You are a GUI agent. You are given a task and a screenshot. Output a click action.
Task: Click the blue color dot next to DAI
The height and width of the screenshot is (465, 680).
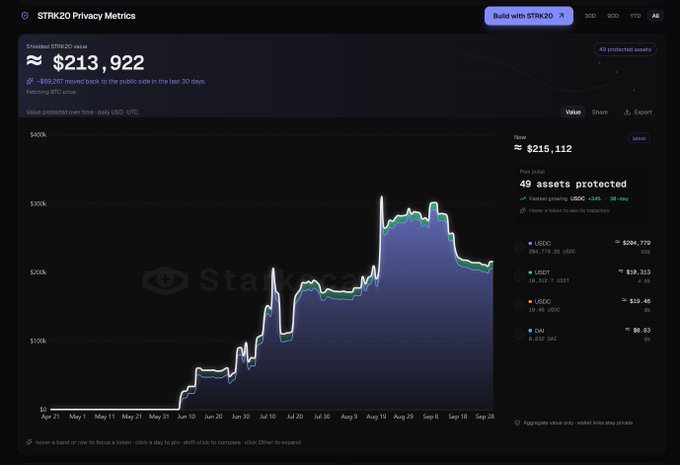point(530,331)
